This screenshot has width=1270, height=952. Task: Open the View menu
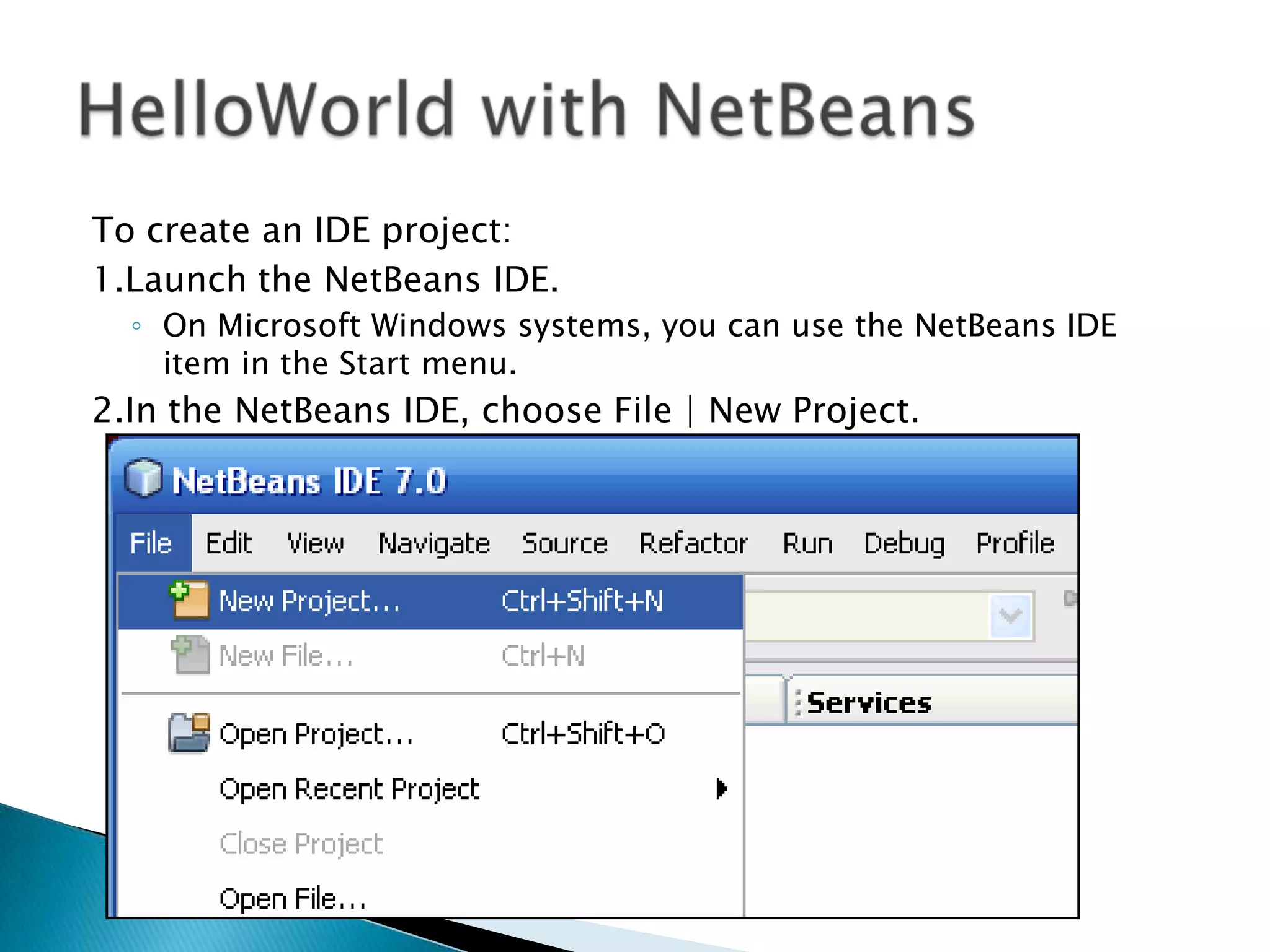tap(315, 544)
